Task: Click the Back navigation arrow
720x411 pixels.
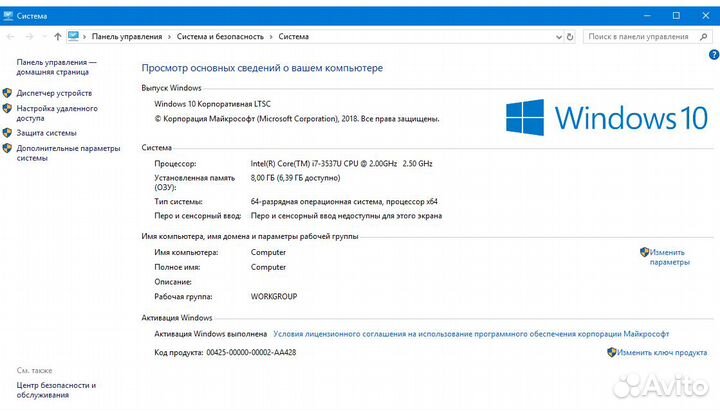Action: tap(10, 37)
